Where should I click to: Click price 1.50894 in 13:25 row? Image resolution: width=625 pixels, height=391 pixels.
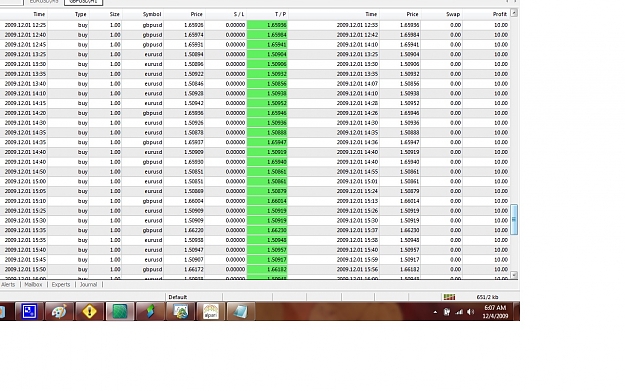[194, 54]
